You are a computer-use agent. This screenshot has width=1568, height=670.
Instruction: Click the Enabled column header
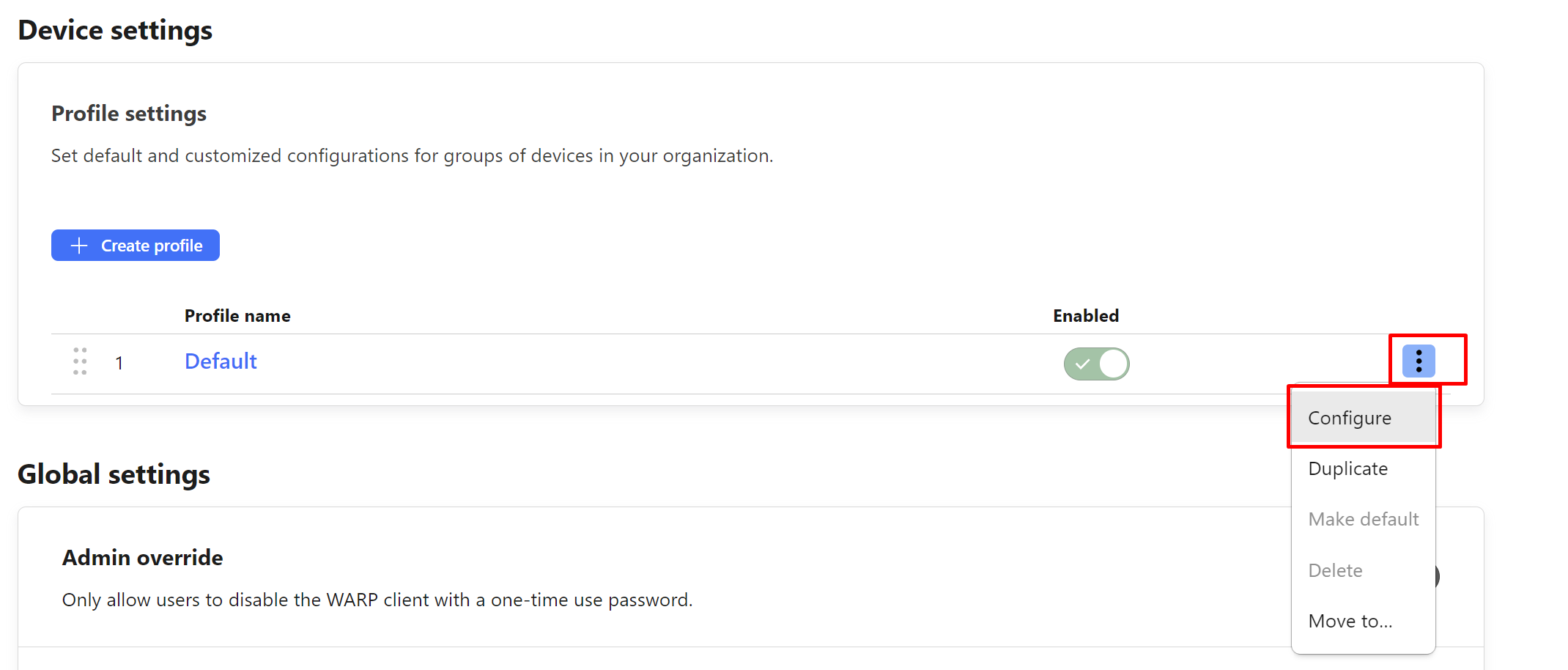click(x=1086, y=316)
